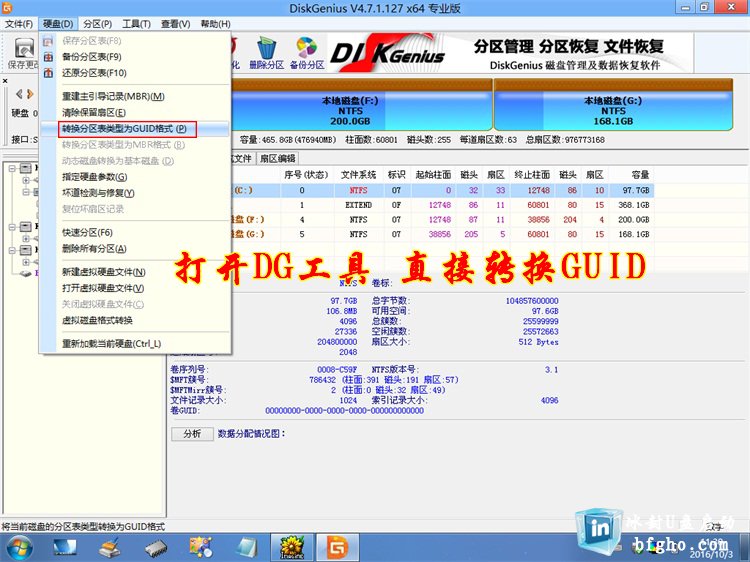Open the 查看(V) menu
Image resolution: width=750 pixels, height=562 pixels.
[x=176, y=24]
